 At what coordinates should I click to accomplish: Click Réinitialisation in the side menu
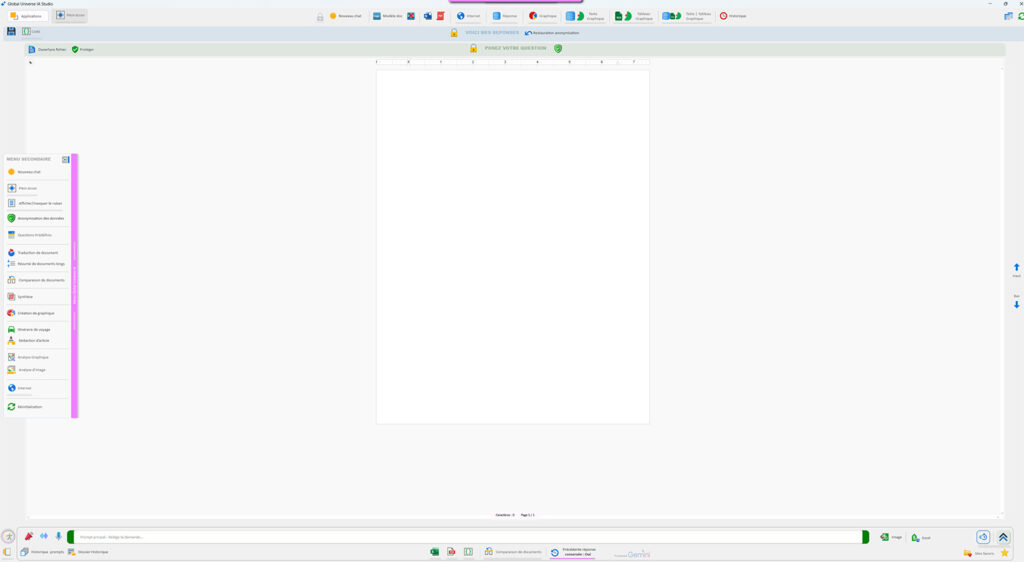point(25,407)
